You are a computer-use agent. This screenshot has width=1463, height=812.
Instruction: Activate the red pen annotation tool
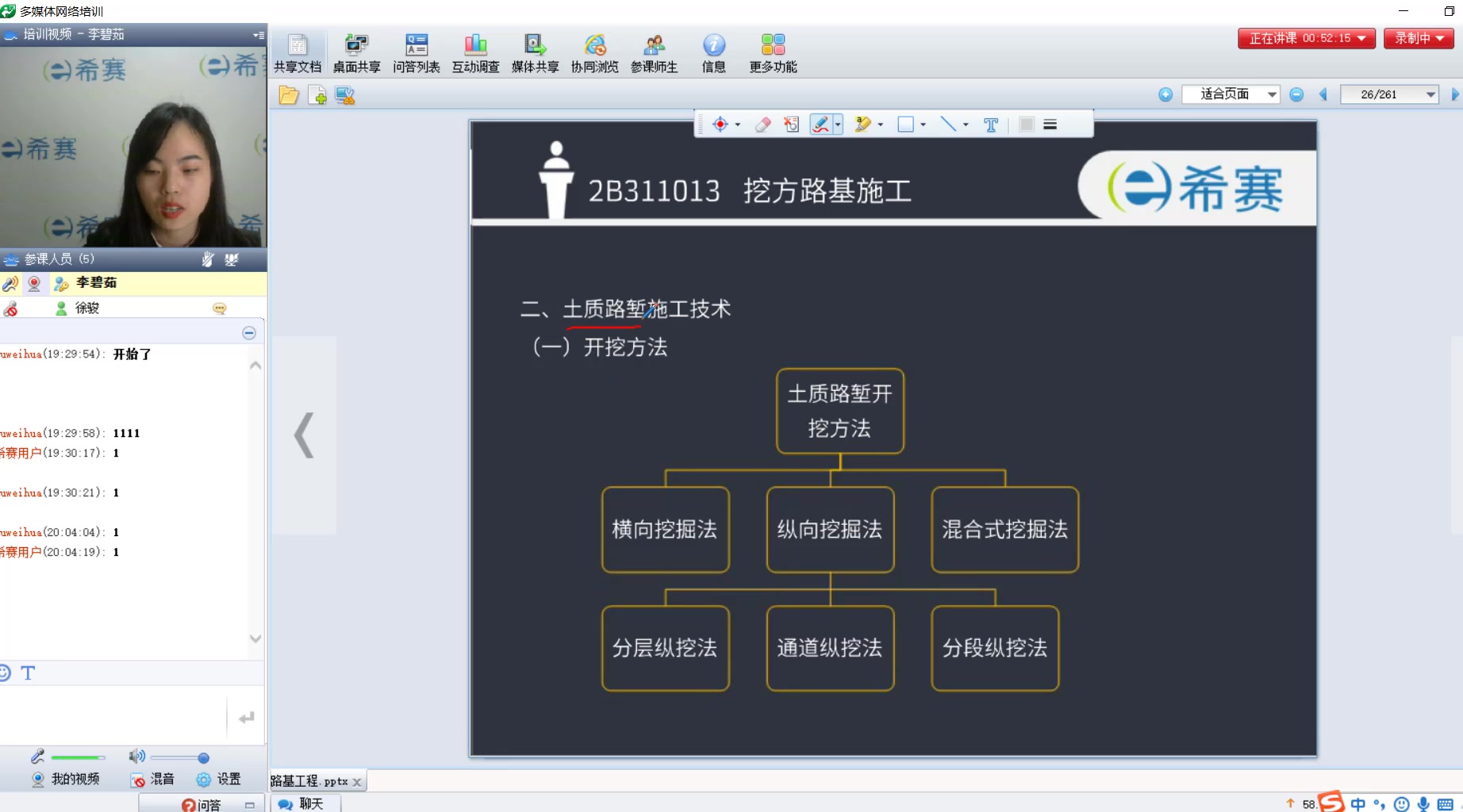point(821,124)
